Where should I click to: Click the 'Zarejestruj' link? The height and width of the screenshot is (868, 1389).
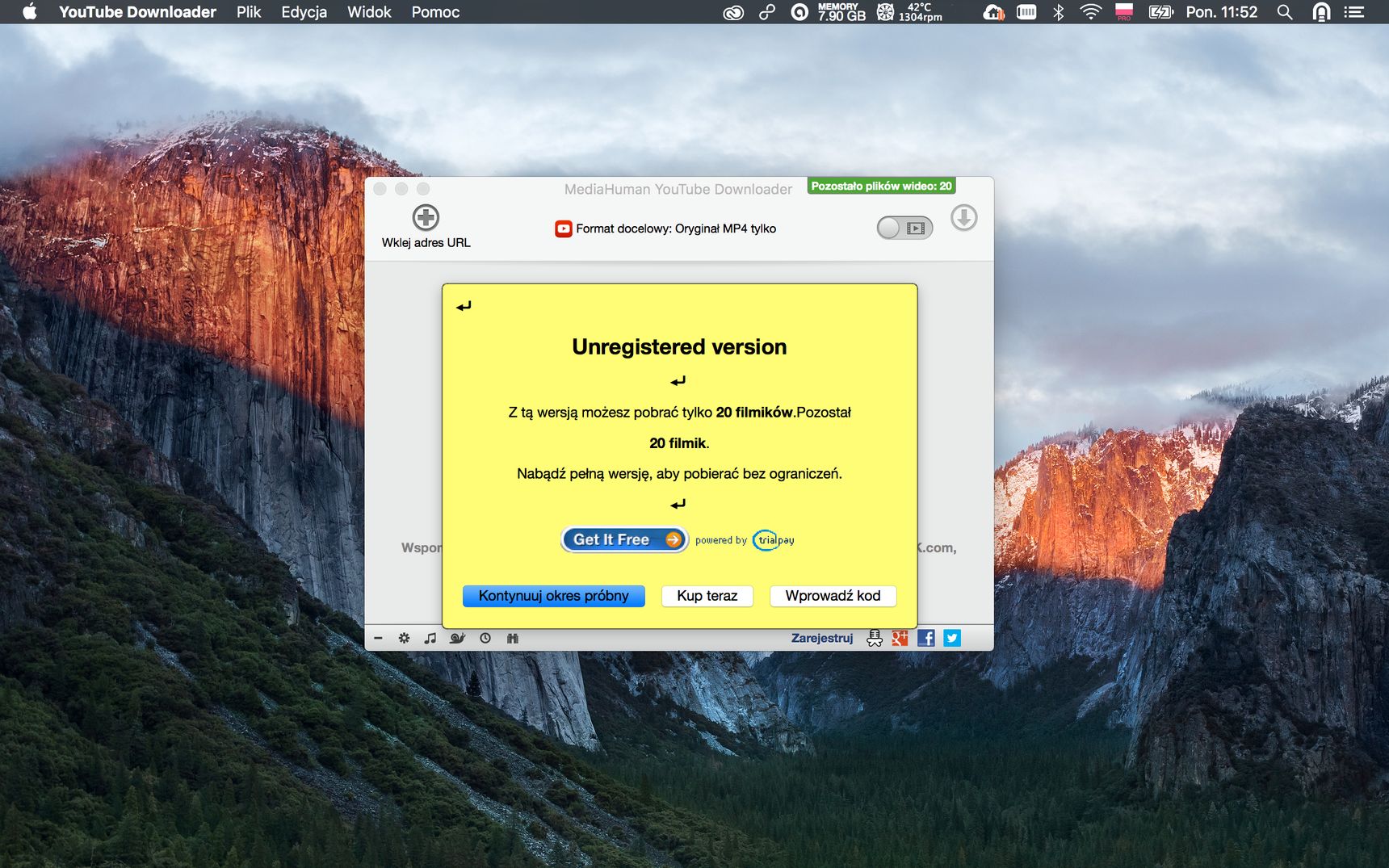tap(822, 638)
